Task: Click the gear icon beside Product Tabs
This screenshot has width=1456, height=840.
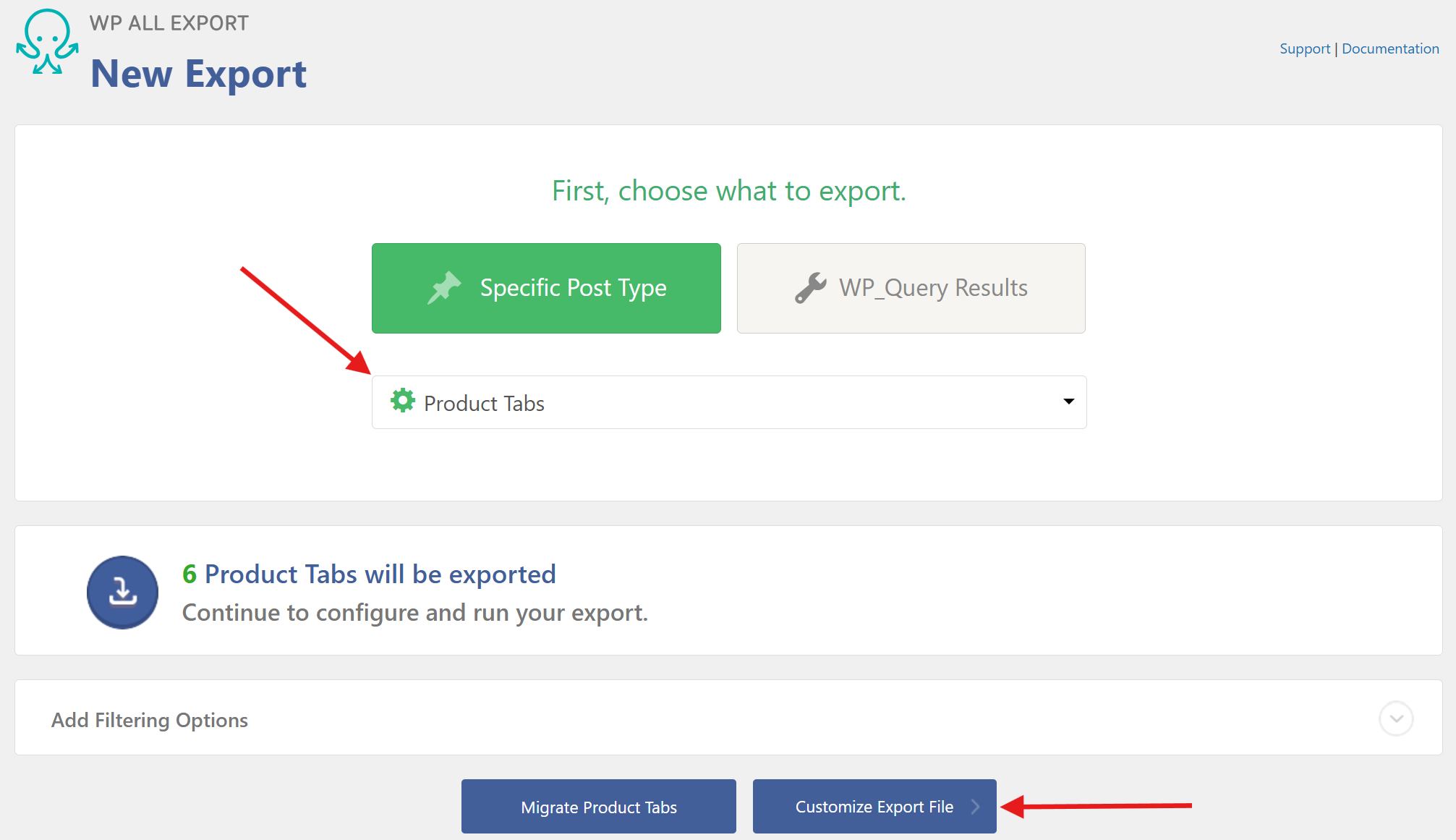Action: (403, 401)
